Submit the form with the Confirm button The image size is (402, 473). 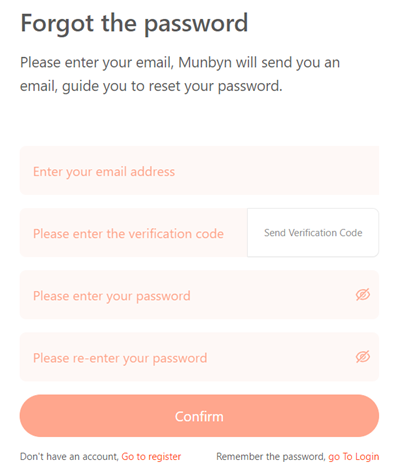(x=199, y=416)
